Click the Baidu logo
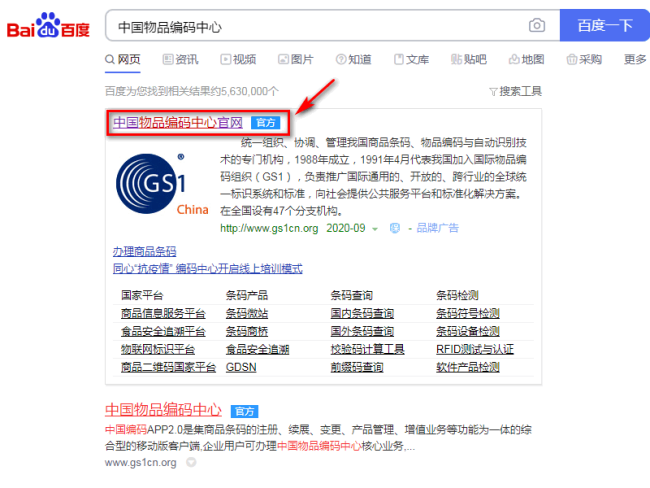This screenshot has height=488, width=650. click(48, 26)
